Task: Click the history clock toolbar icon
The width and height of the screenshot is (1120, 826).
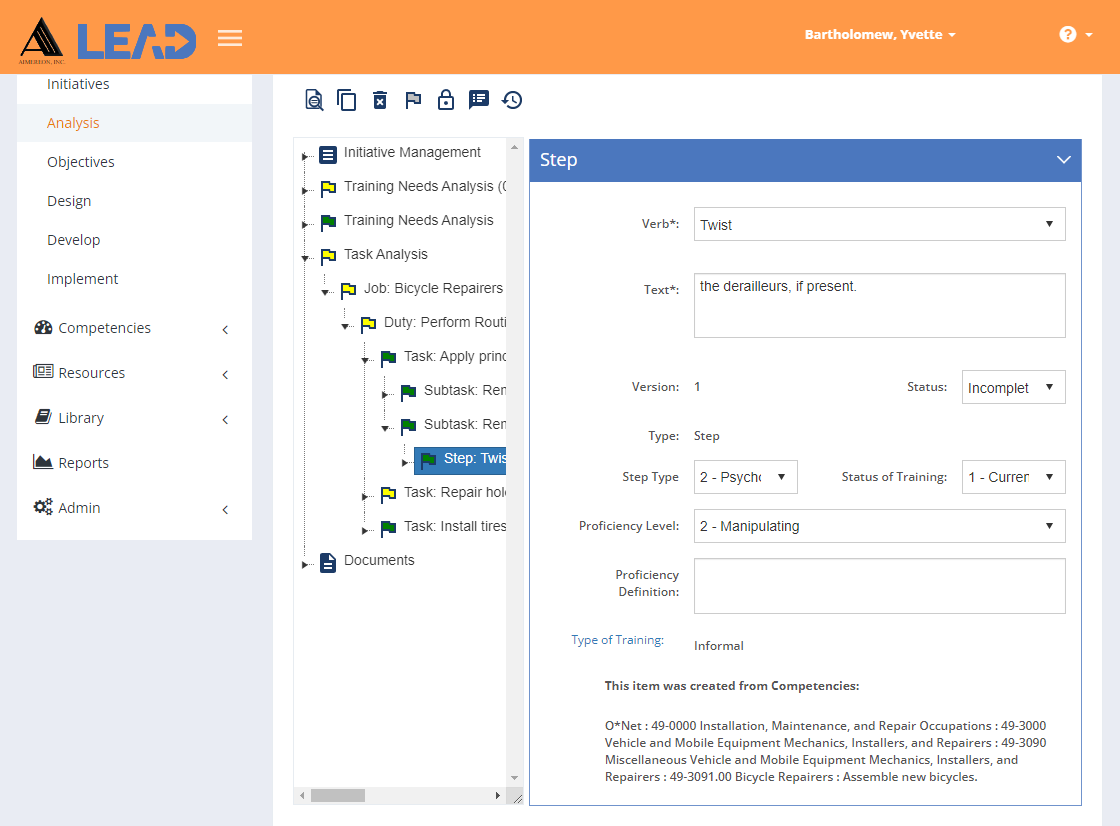Action: click(512, 100)
